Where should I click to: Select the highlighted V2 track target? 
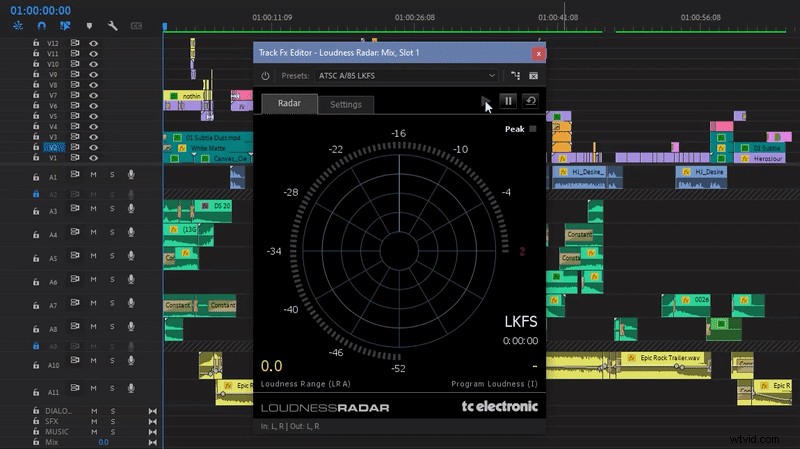point(54,147)
